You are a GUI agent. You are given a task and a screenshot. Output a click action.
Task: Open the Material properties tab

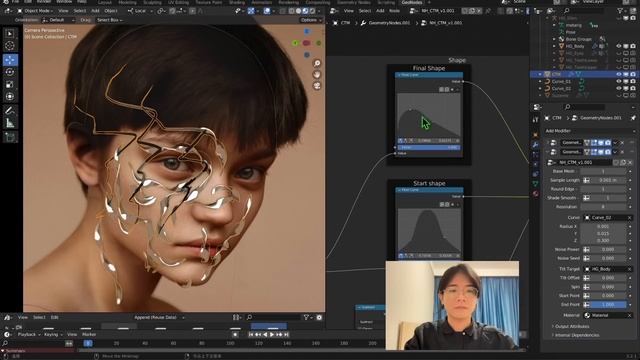coord(536,194)
